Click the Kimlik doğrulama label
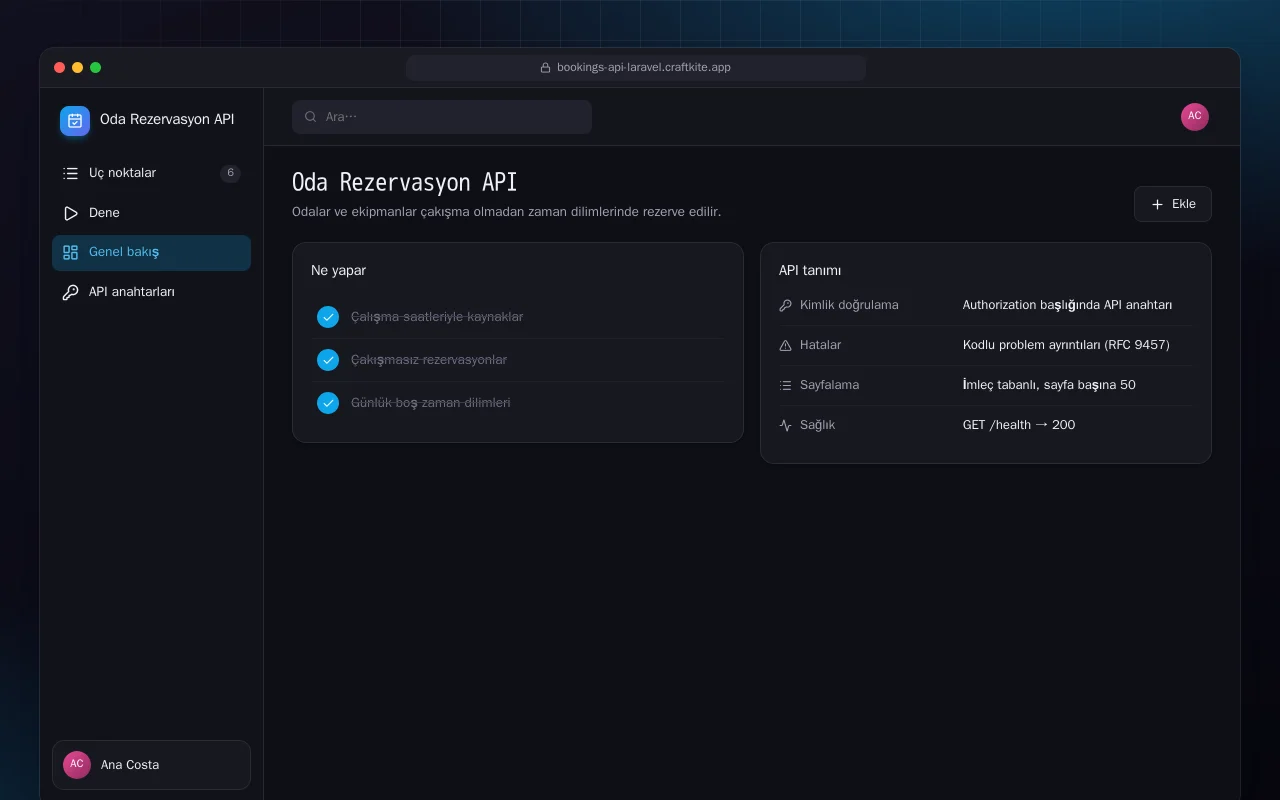This screenshot has width=1280, height=800. [849, 305]
